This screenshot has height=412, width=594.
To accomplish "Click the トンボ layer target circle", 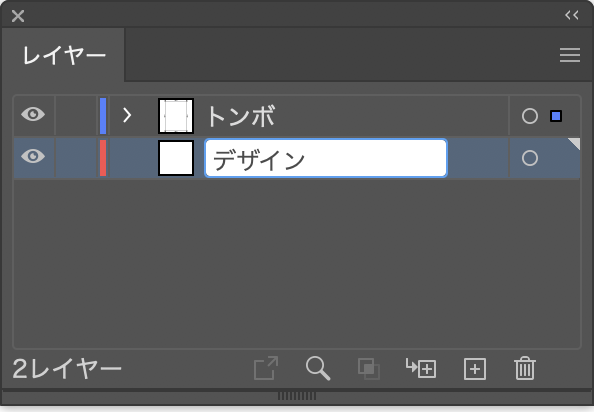I will [530, 116].
